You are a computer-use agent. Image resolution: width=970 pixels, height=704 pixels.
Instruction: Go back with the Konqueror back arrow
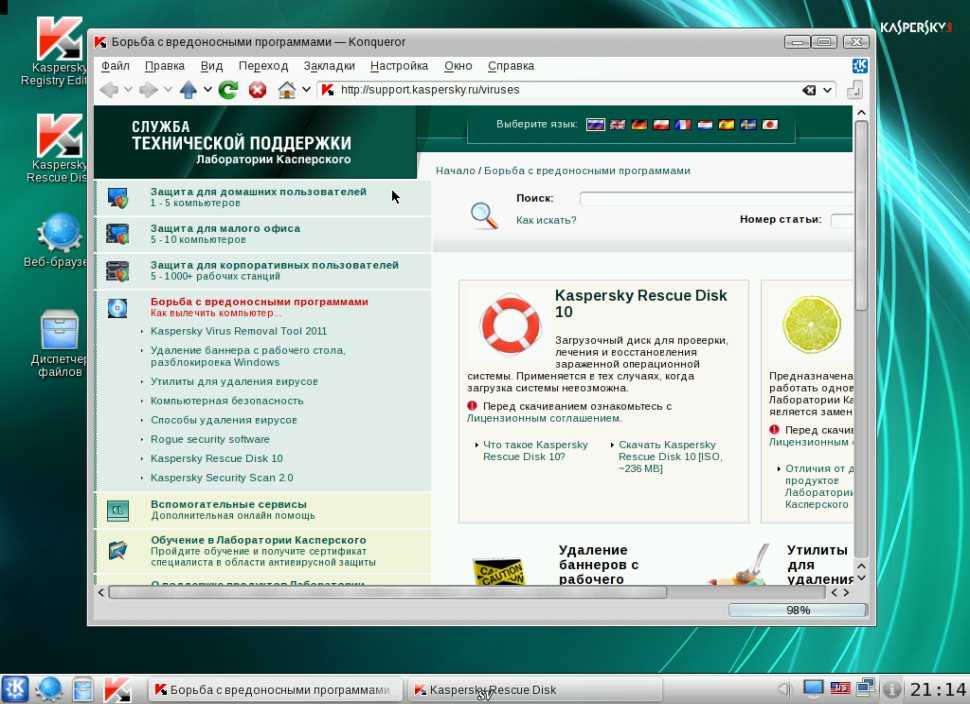click(x=109, y=90)
